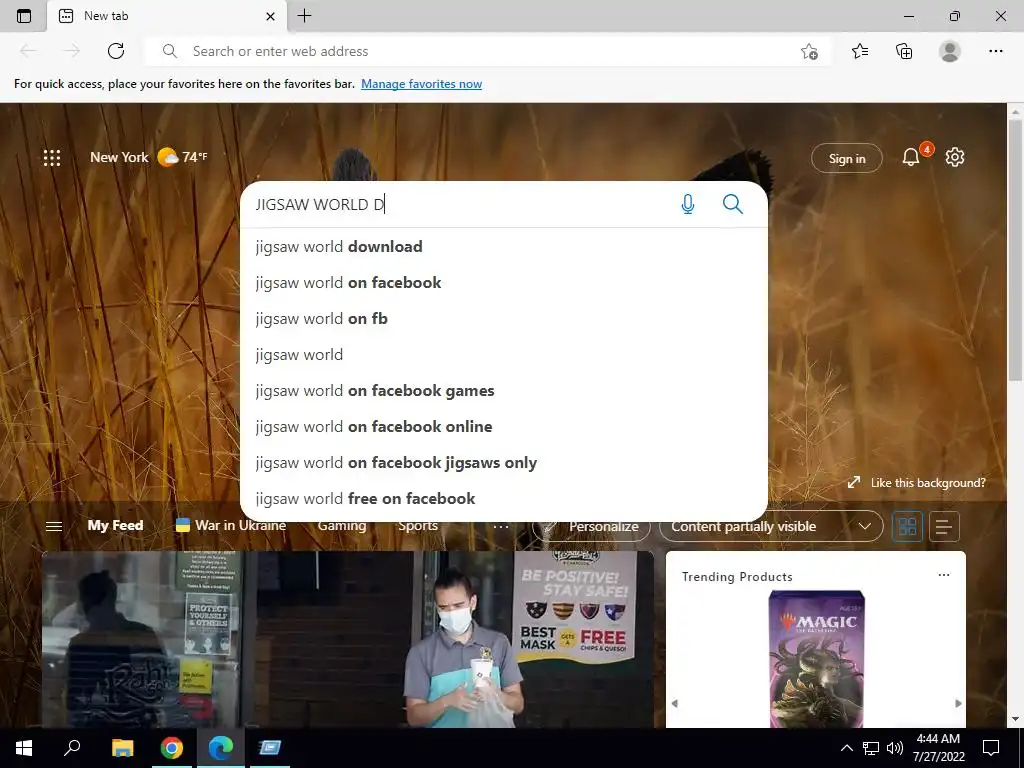
Task: Show next trending product arrow
Action: [958, 703]
